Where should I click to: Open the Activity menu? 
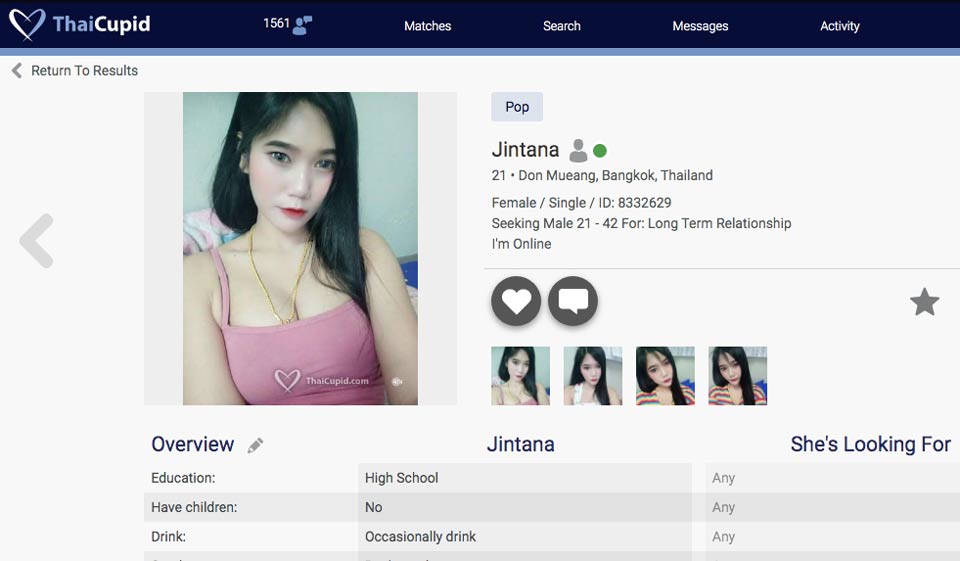pyautogui.click(x=839, y=26)
